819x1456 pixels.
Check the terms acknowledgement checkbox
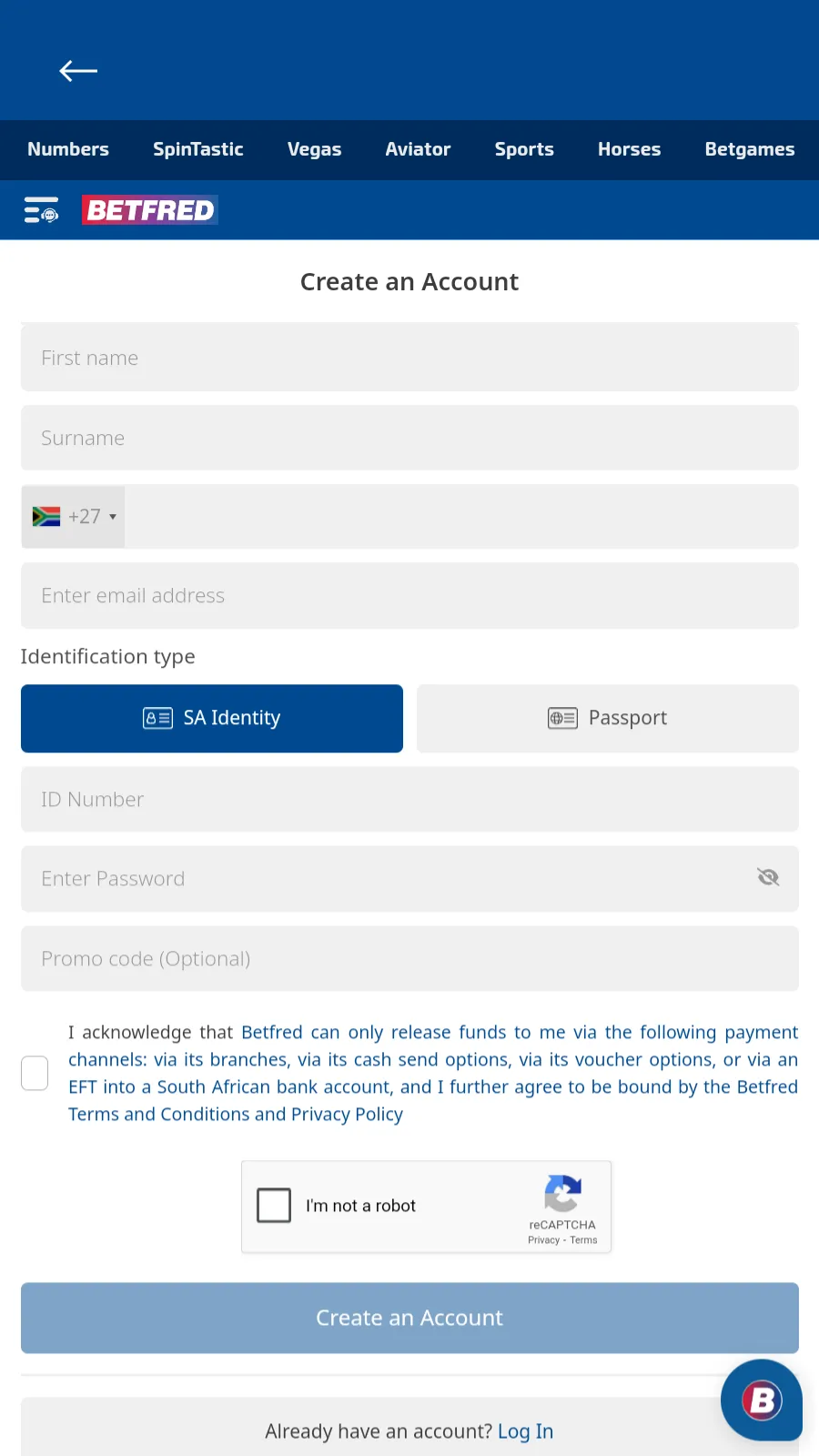(x=35, y=1073)
